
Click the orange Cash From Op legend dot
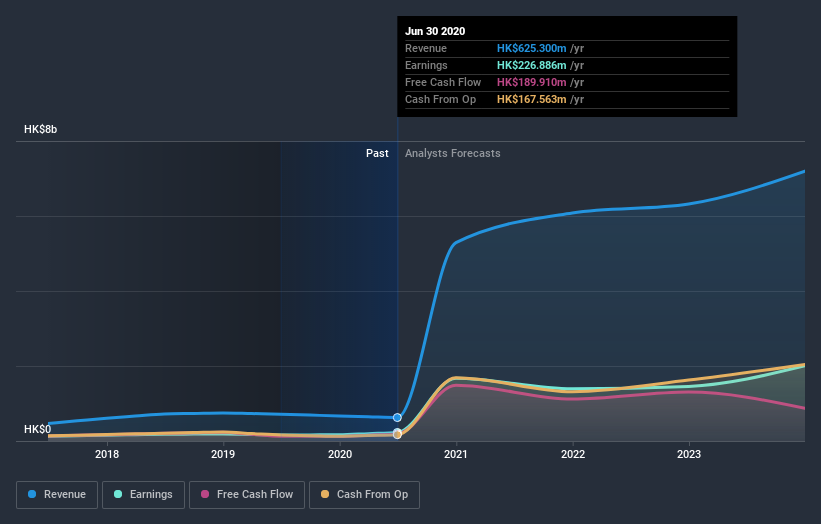pos(325,494)
